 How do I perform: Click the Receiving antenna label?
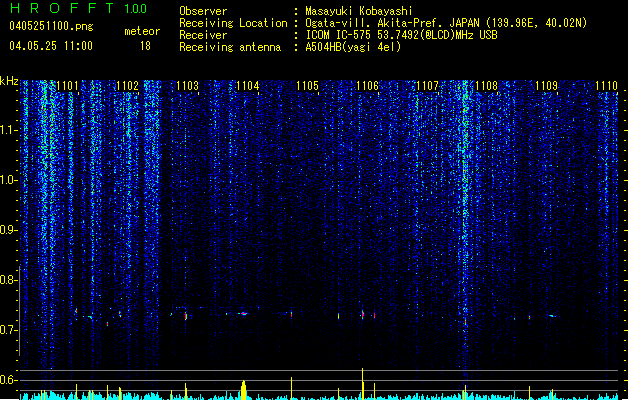coord(230,47)
